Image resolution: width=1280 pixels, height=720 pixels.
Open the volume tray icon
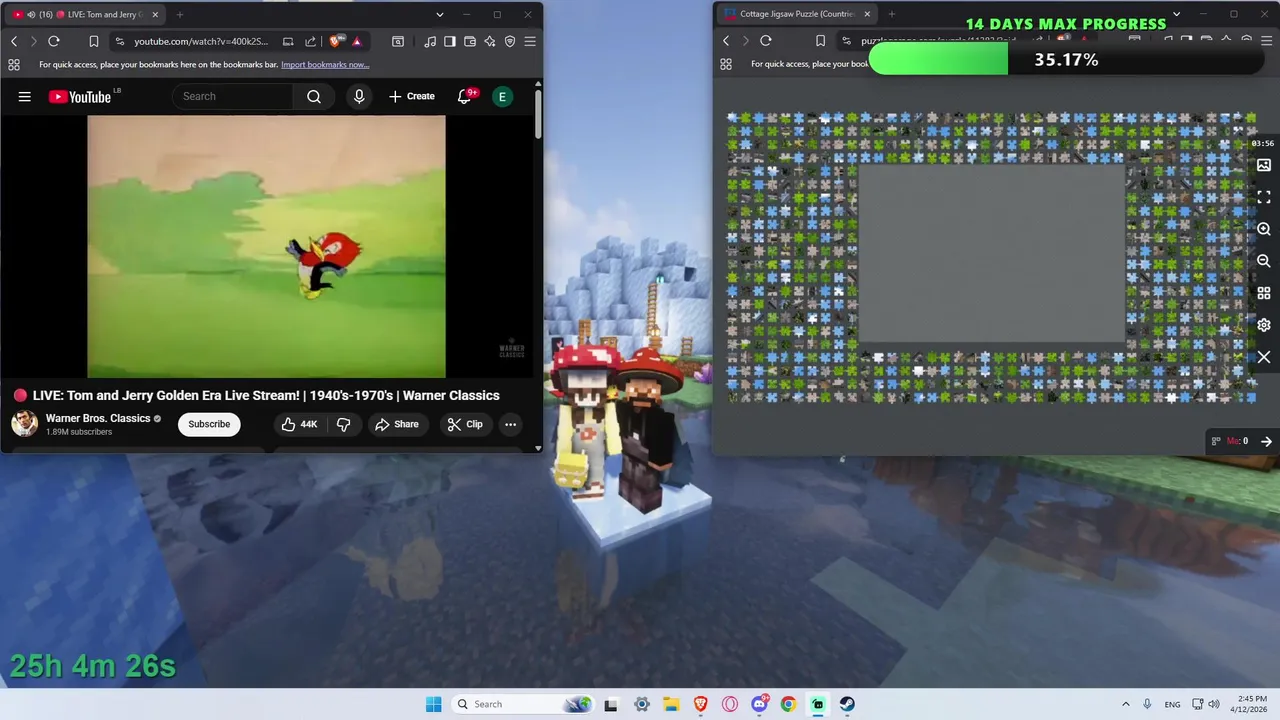pos(1214,704)
